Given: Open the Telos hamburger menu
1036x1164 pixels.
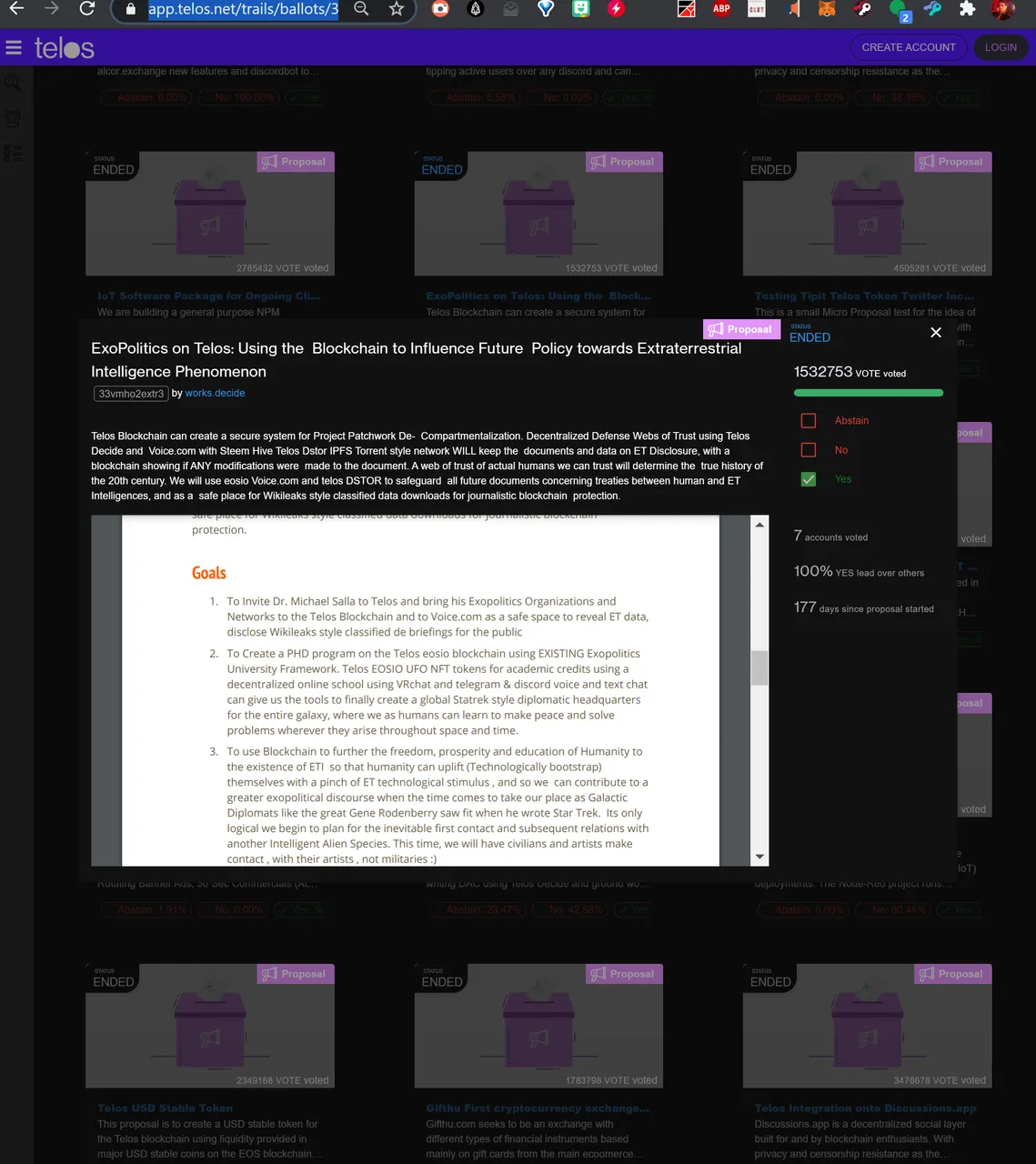Looking at the screenshot, I should [14, 47].
